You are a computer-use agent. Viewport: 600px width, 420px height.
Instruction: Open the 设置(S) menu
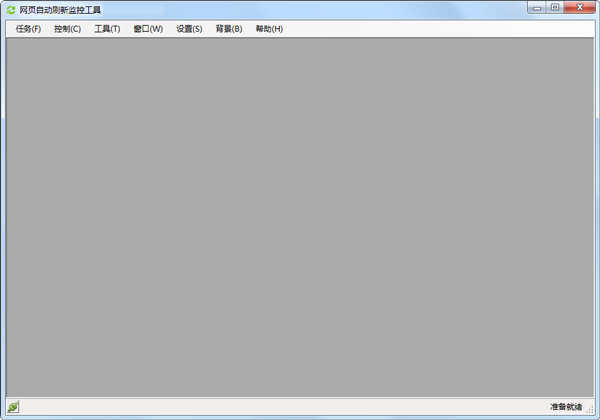coord(189,29)
